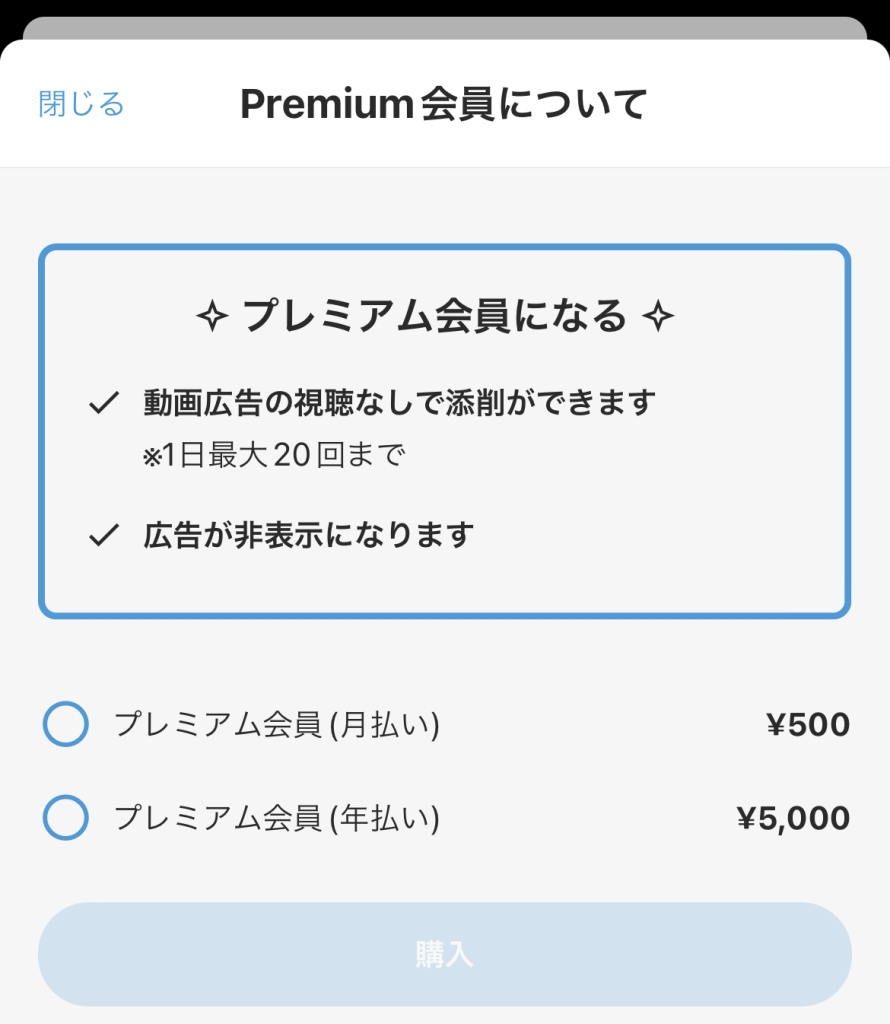Image resolution: width=890 pixels, height=1024 pixels.
Task: Tap the プレミアム会員になる heading
Action: (435, 316)
